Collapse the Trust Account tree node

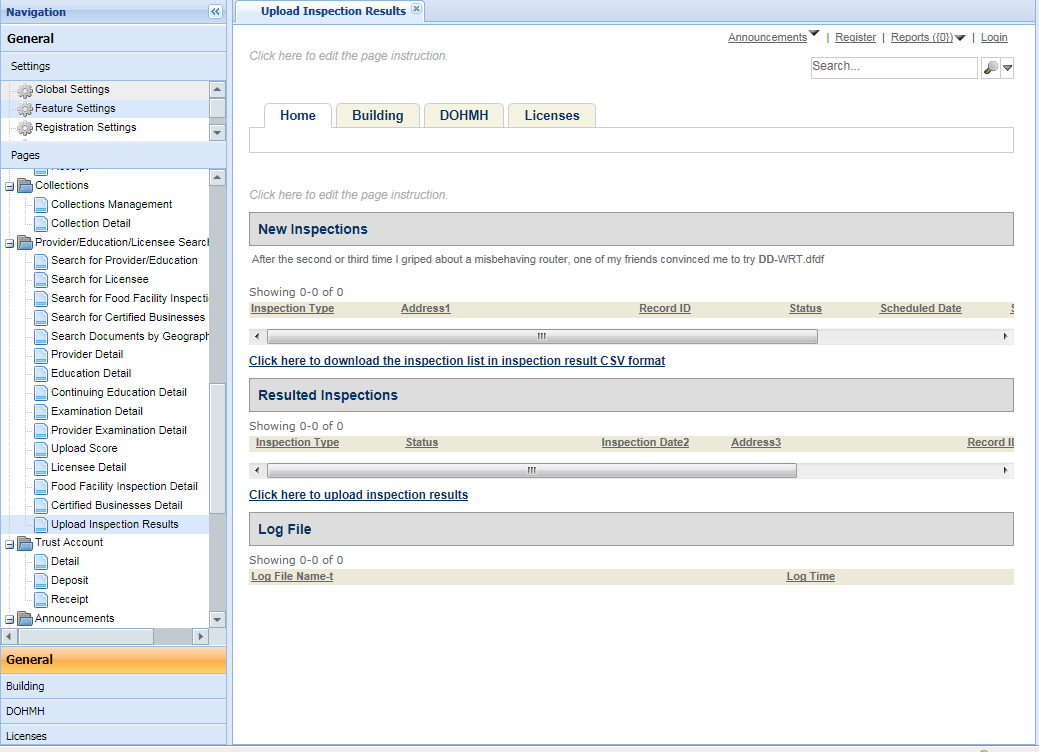10,543
